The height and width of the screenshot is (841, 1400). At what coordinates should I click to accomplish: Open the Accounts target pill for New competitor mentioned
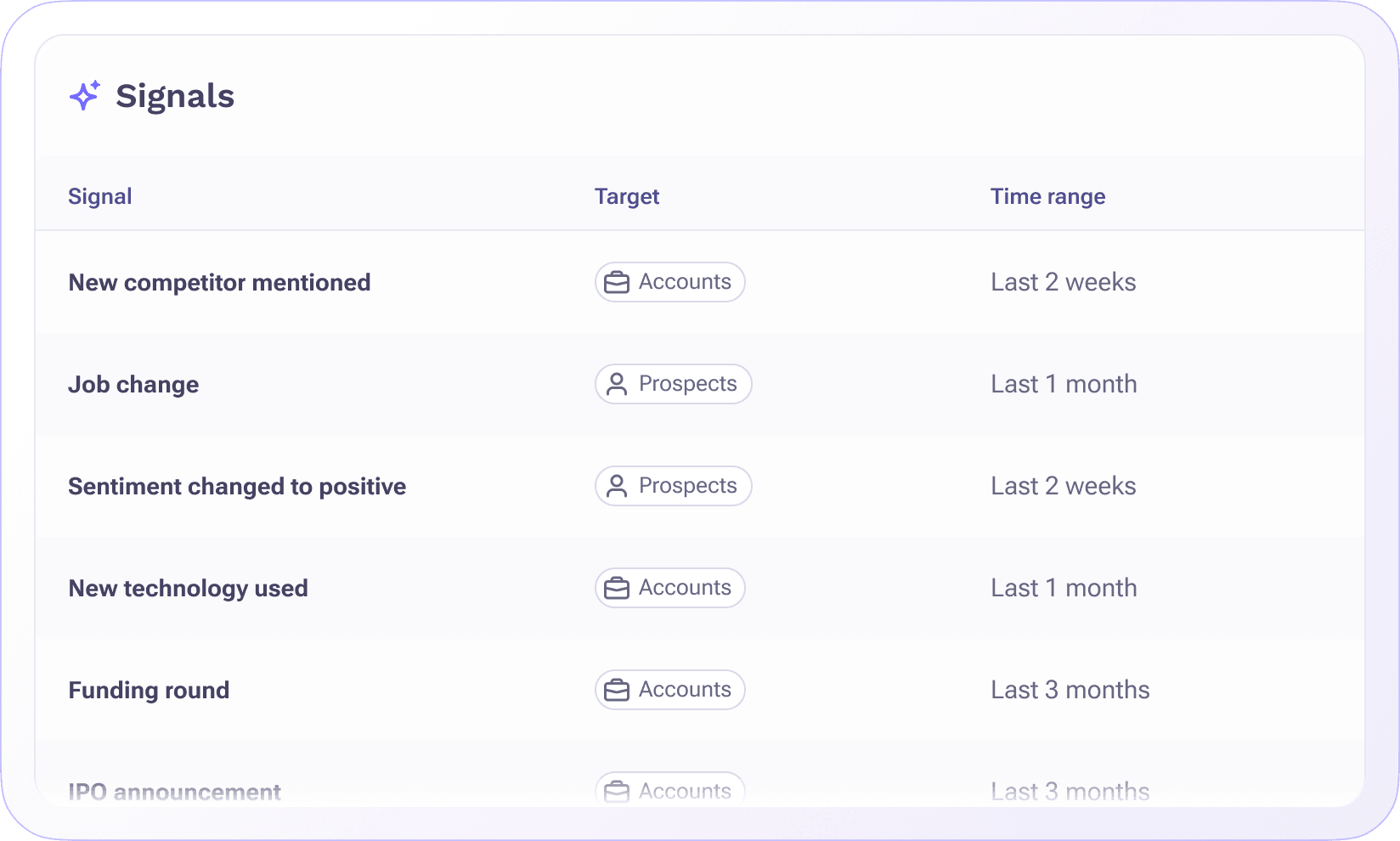click(x=669, y=281)
